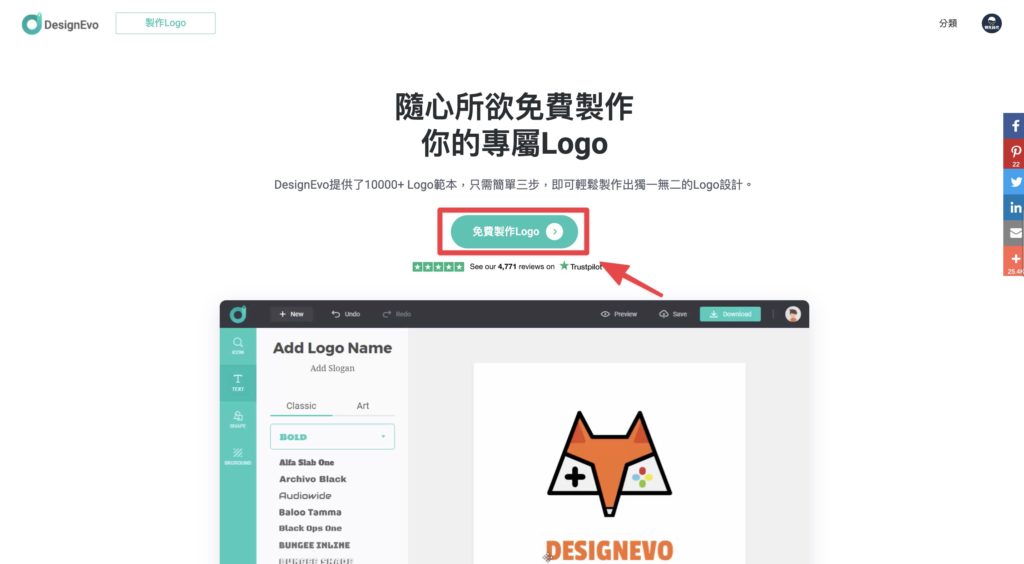Screen dimensions: 1024x564
Task: Select the DESIGNEVO text on canvas
Action: pos(609,550)
